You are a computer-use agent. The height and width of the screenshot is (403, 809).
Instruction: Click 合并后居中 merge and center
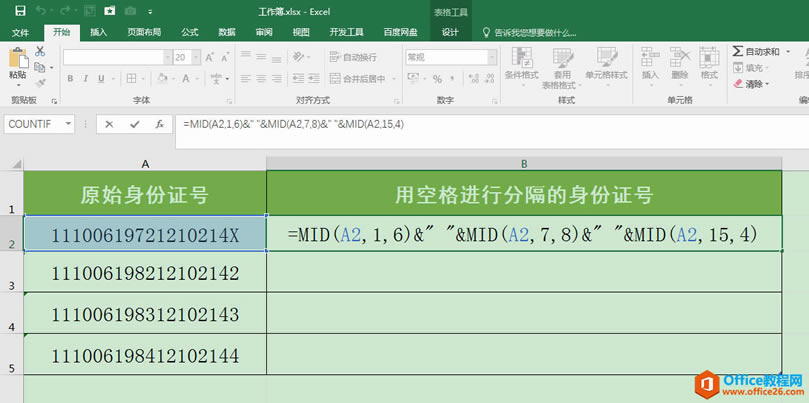pyautogui.click(x=358, y=79)
